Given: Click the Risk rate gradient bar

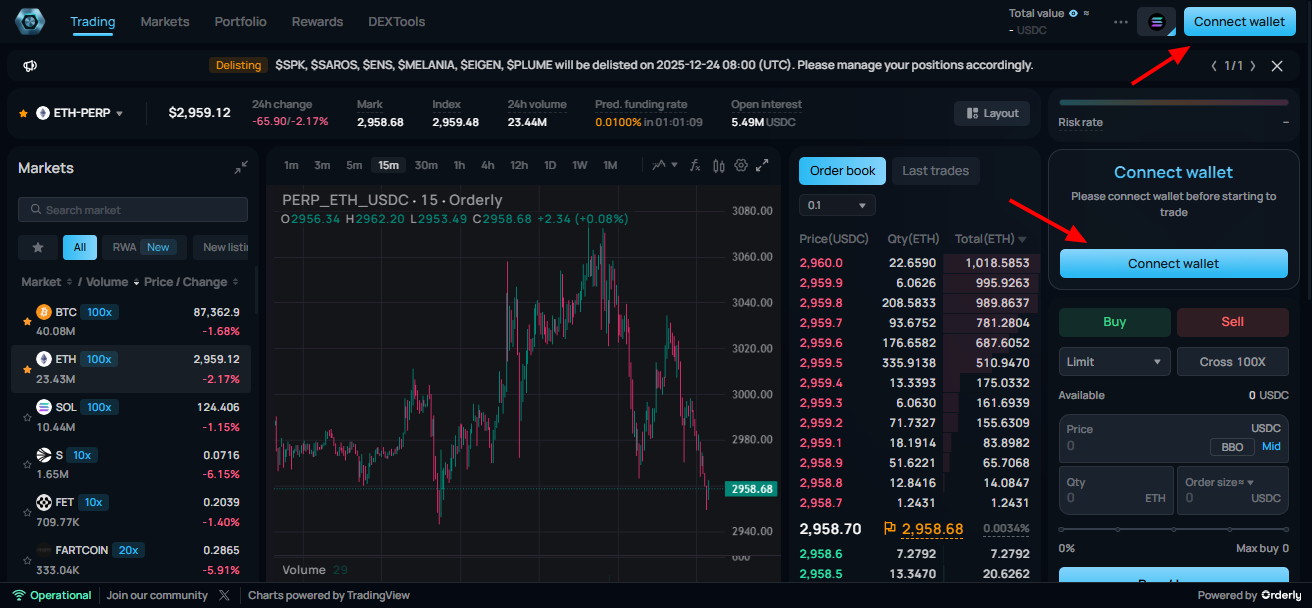Looking at the screenshot, I should pyautogui.click(x=1173, y=102).
